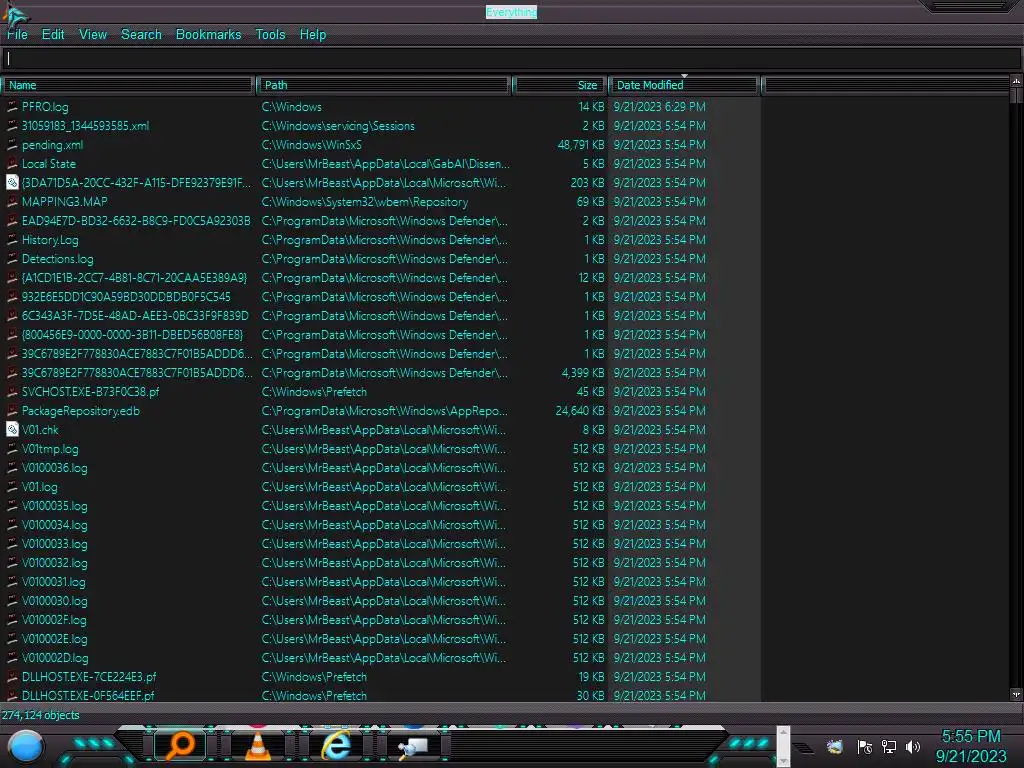The height and width of the screenshot is (768, 1024).
Task: Select the MAPPING3.MAP file name
Action: (65, 202)
